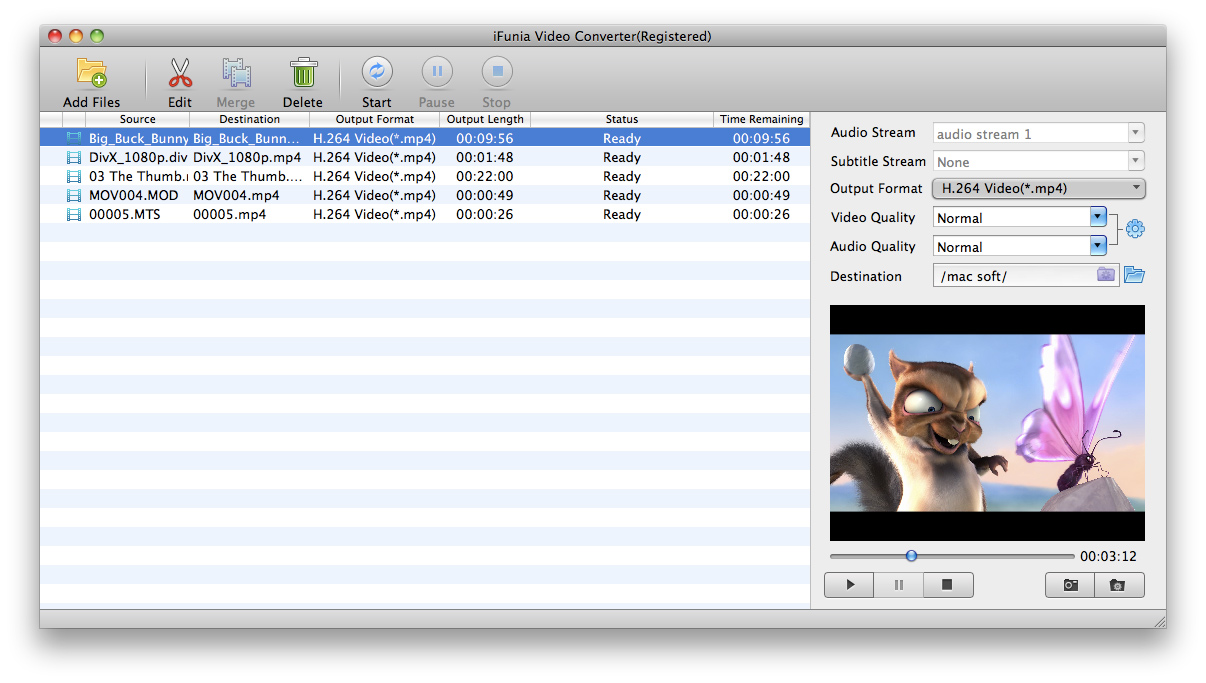
Task: Take a snapshot with the camera icon
Action: pyautogui.click(x=1070, y=585)
